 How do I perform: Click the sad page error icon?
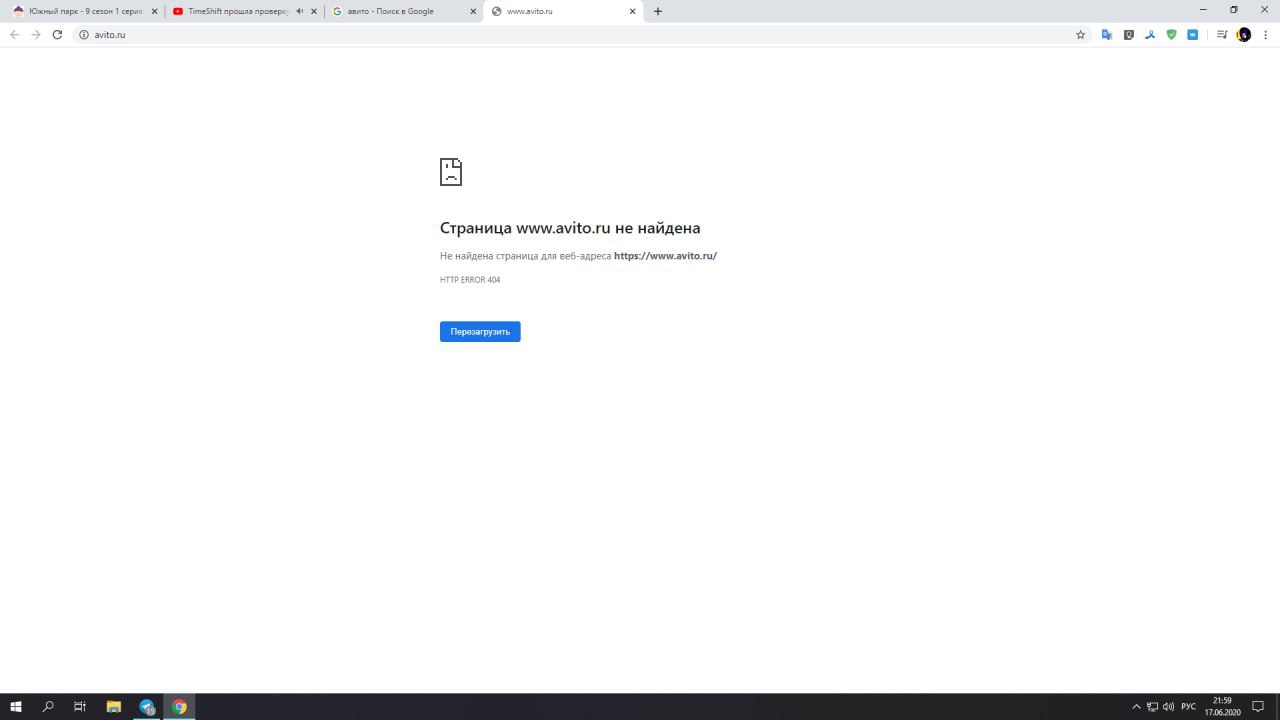click(x=451, y=172)
